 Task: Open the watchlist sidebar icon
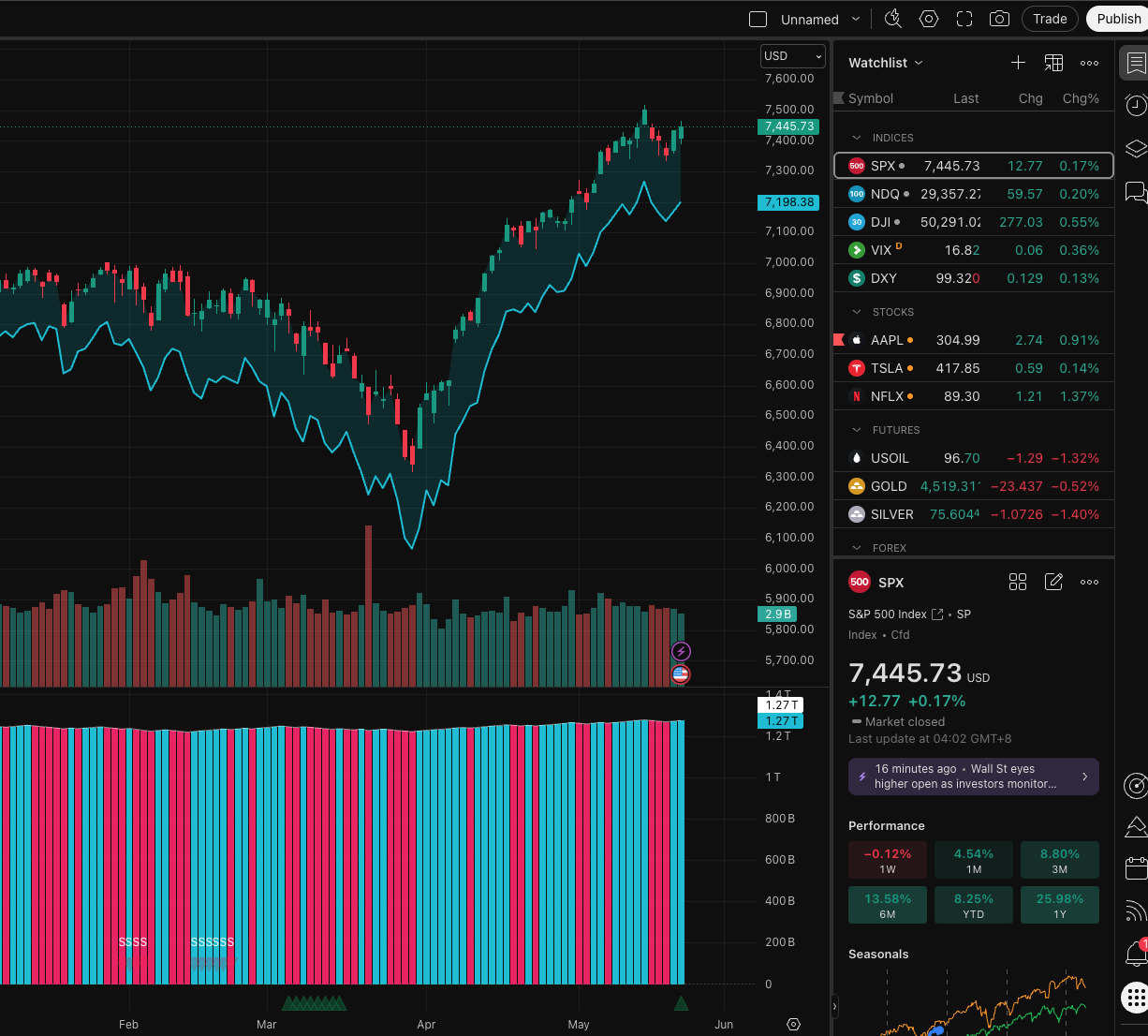1135,64
